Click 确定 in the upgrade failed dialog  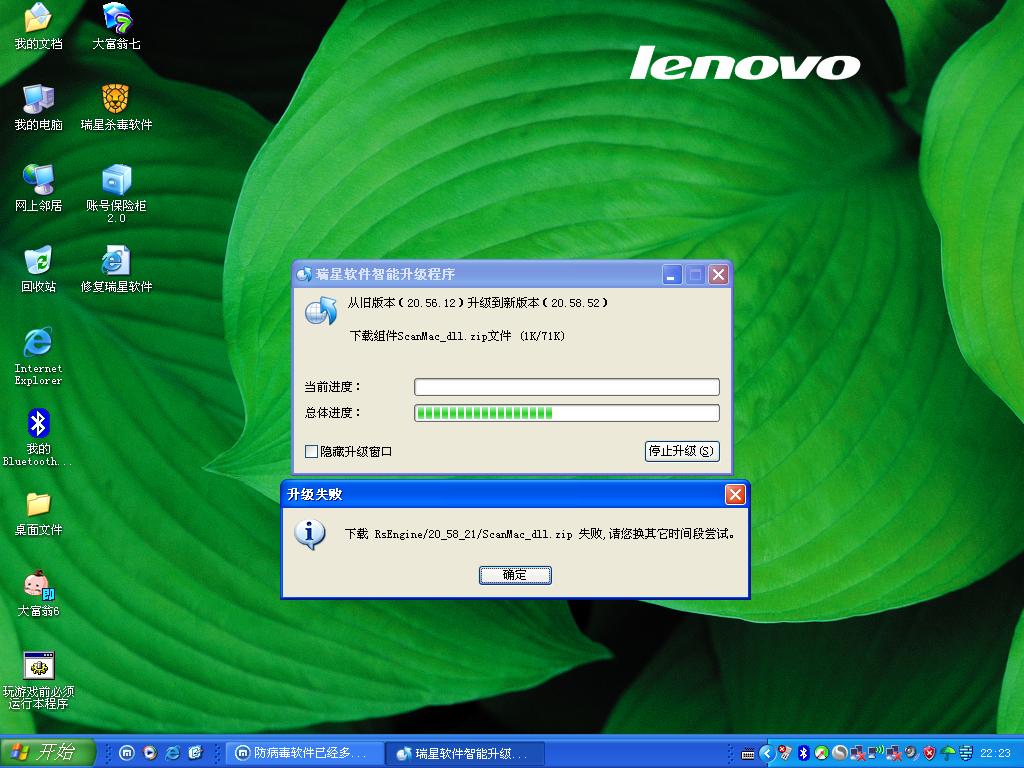[x=515, y=575]
